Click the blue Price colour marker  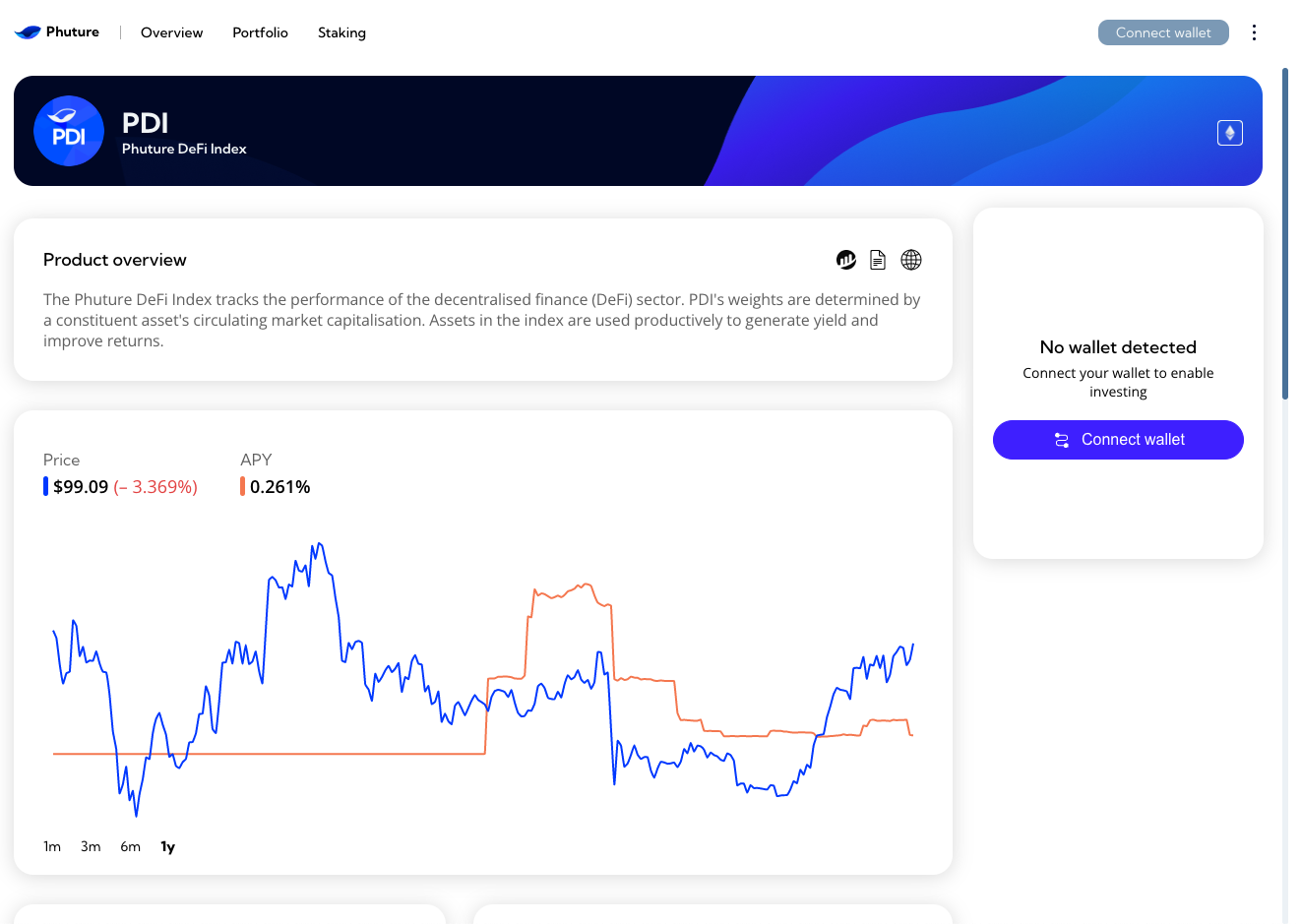pyautogui.click(x=45, y=486)
